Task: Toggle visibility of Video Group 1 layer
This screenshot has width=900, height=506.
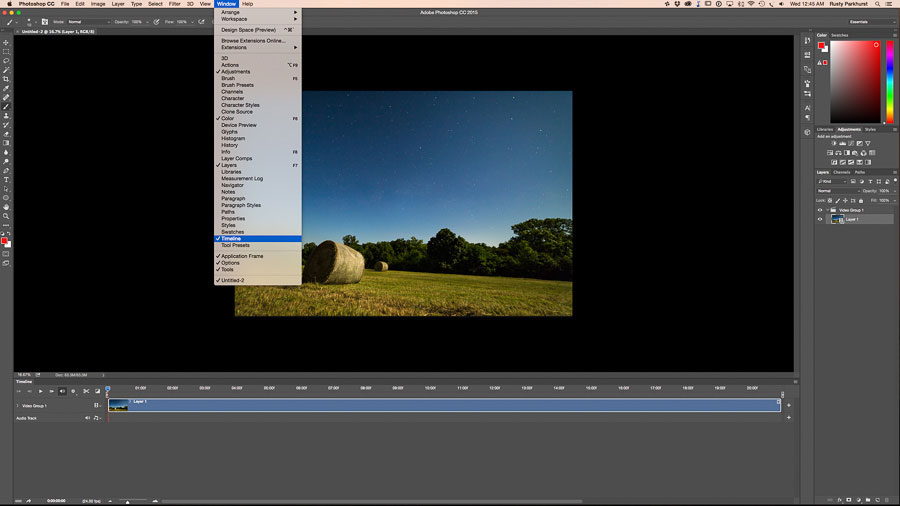Action: click(x=820, y=210)
